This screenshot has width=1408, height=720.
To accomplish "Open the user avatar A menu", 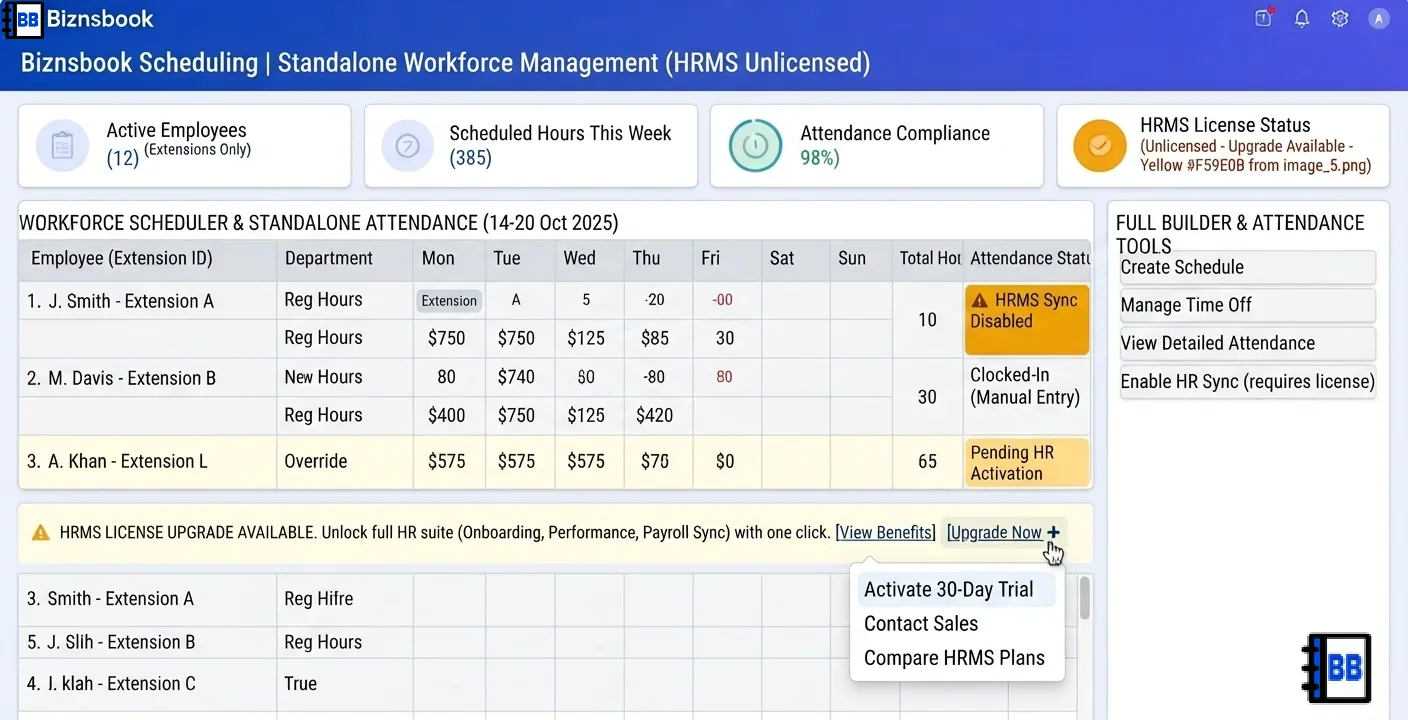I will tap(1379, 18).
